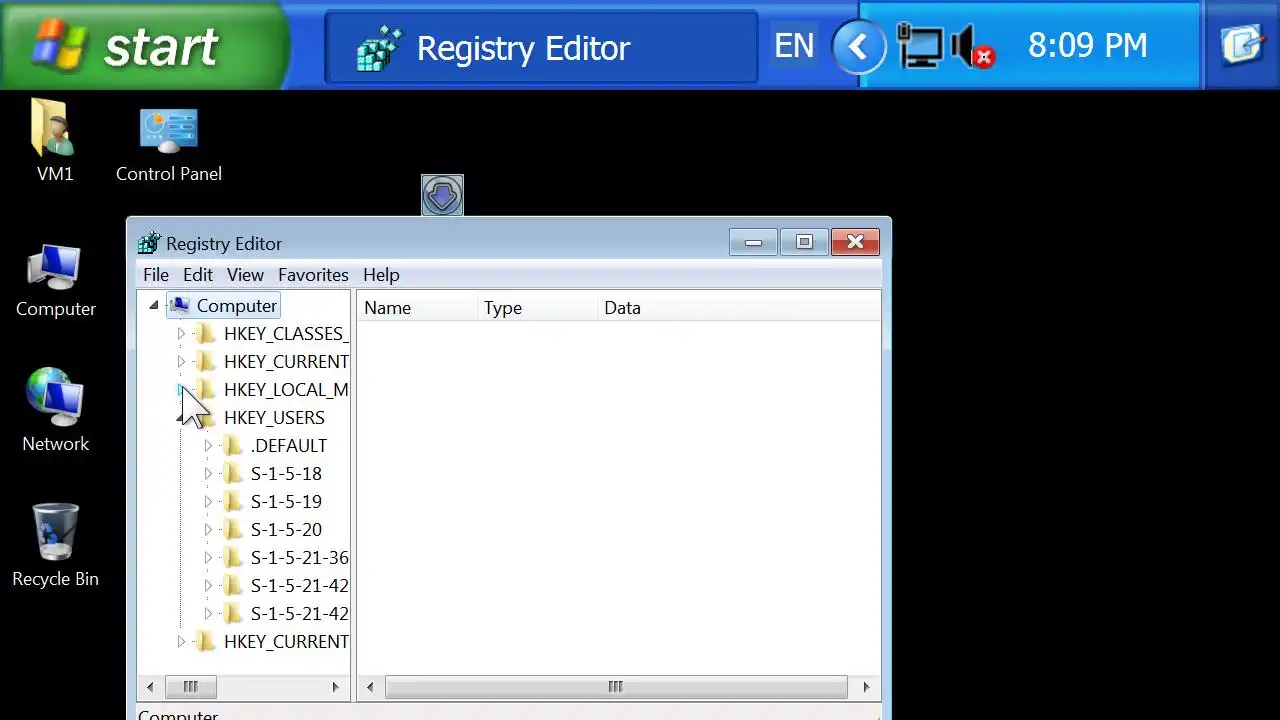Click Registry Editor taskbar button
The width and height of the screenshot is (1280, 720).
[541, 47]
